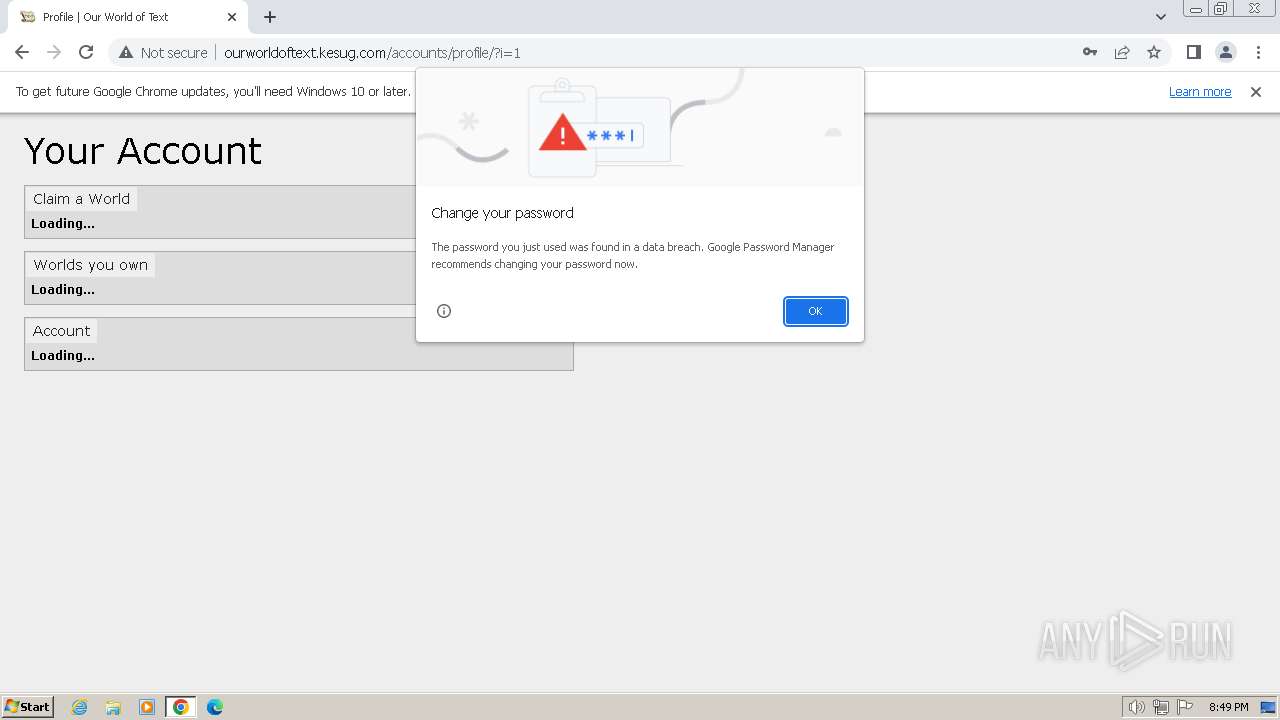Toggle the browser side panel
Image resolution: width=1280 pixels, height=720 pixels.
coord(1193,52)
